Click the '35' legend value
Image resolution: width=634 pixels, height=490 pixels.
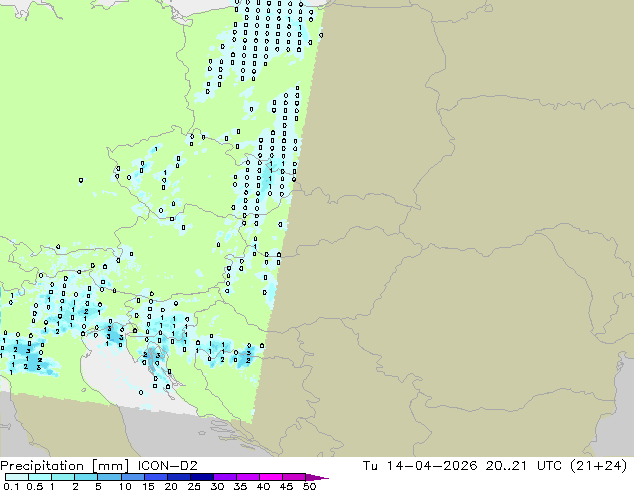[x=240, y=486]
